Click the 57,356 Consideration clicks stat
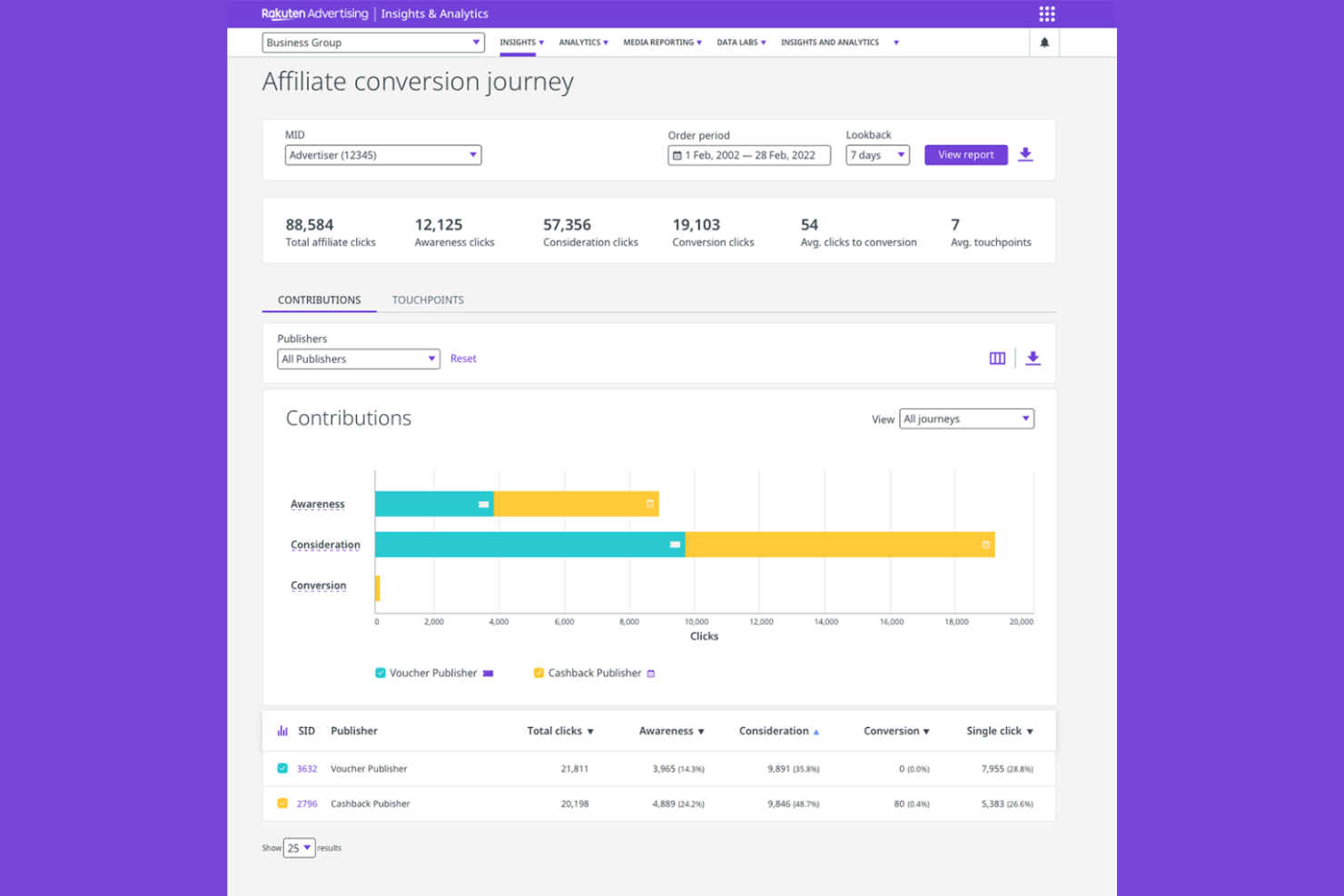Image resolution: width=1344 pixels, height=896 pixels. [x=590, y=231]
